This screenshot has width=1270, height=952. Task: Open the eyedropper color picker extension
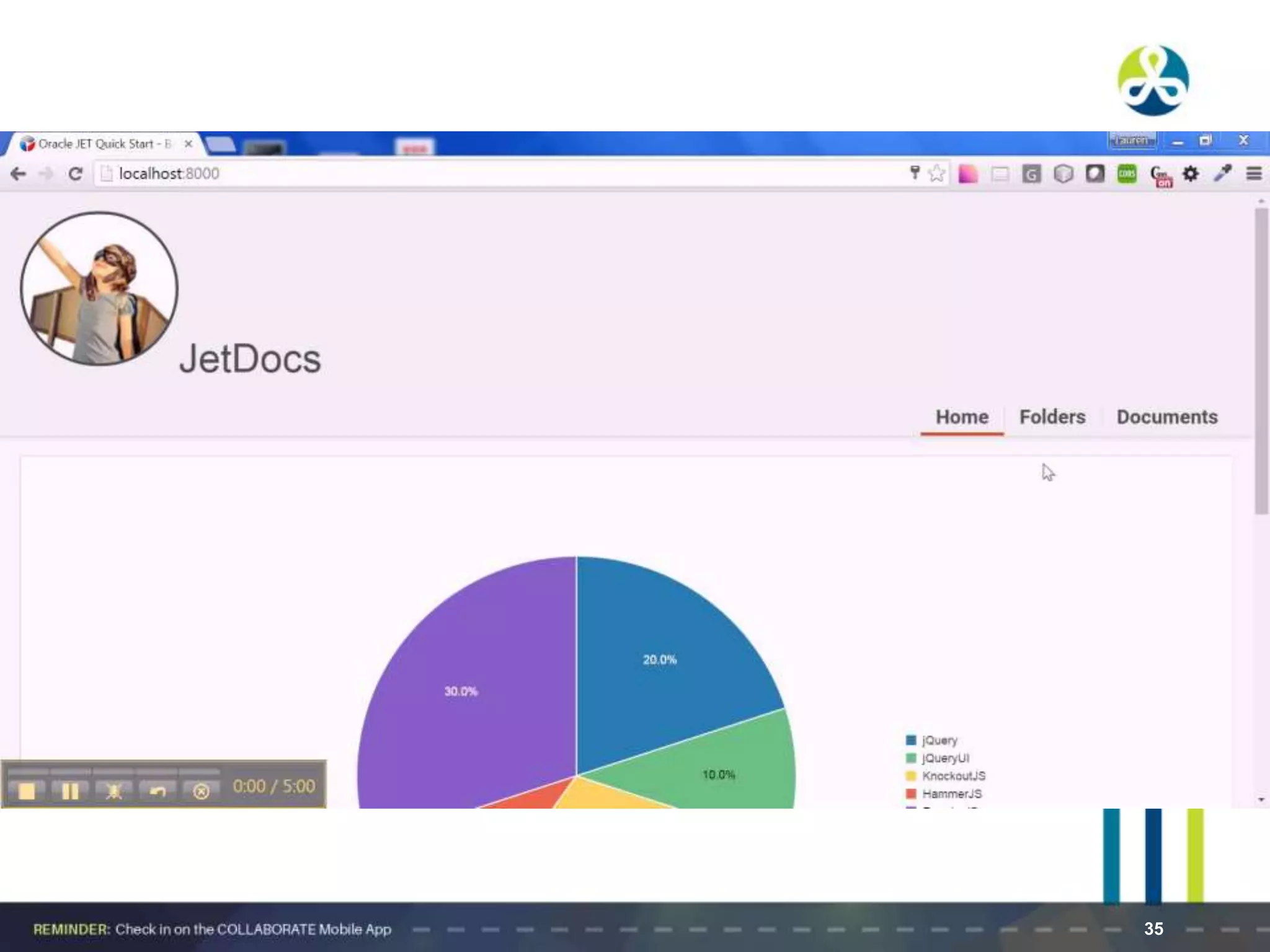[1222, 174]
